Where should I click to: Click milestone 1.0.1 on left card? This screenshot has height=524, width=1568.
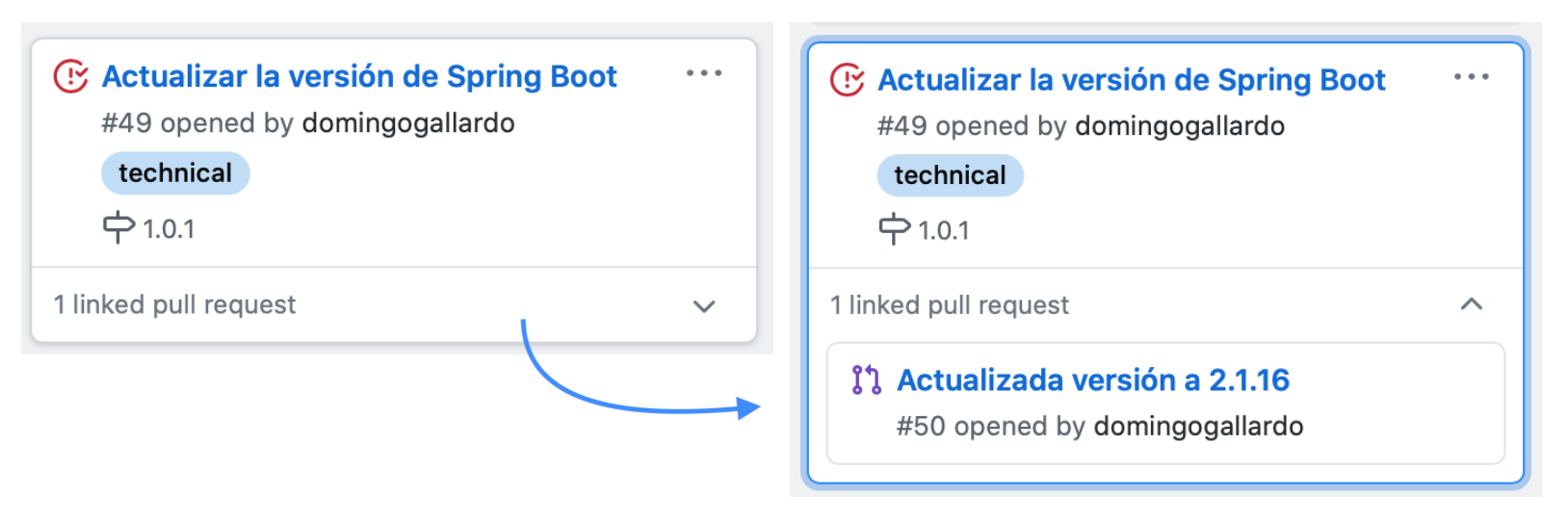(169, 229)
